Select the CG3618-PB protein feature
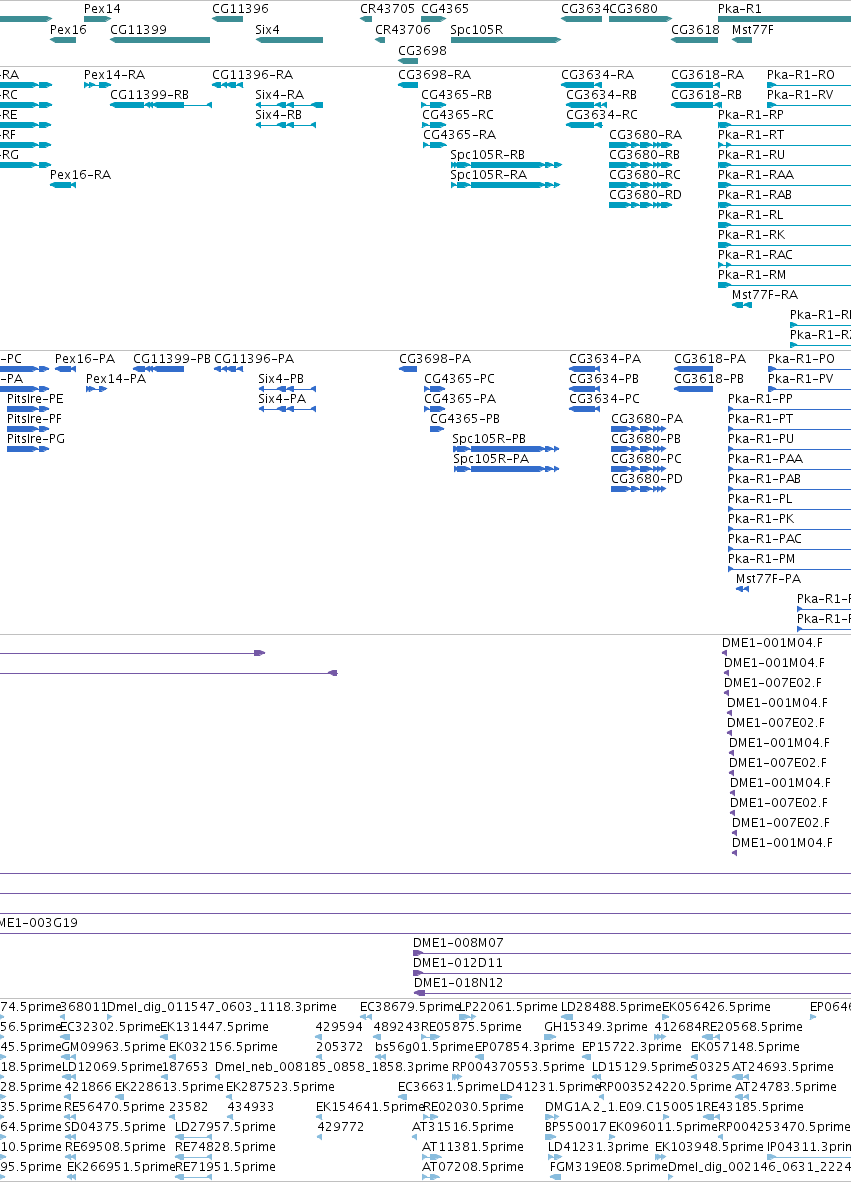 tap(693, 389)
